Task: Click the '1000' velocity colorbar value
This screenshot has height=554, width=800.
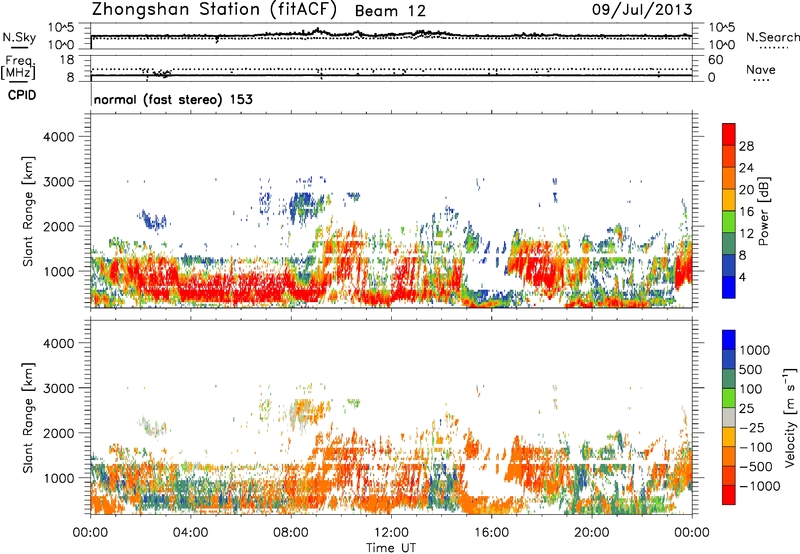Action: [754, 350]
